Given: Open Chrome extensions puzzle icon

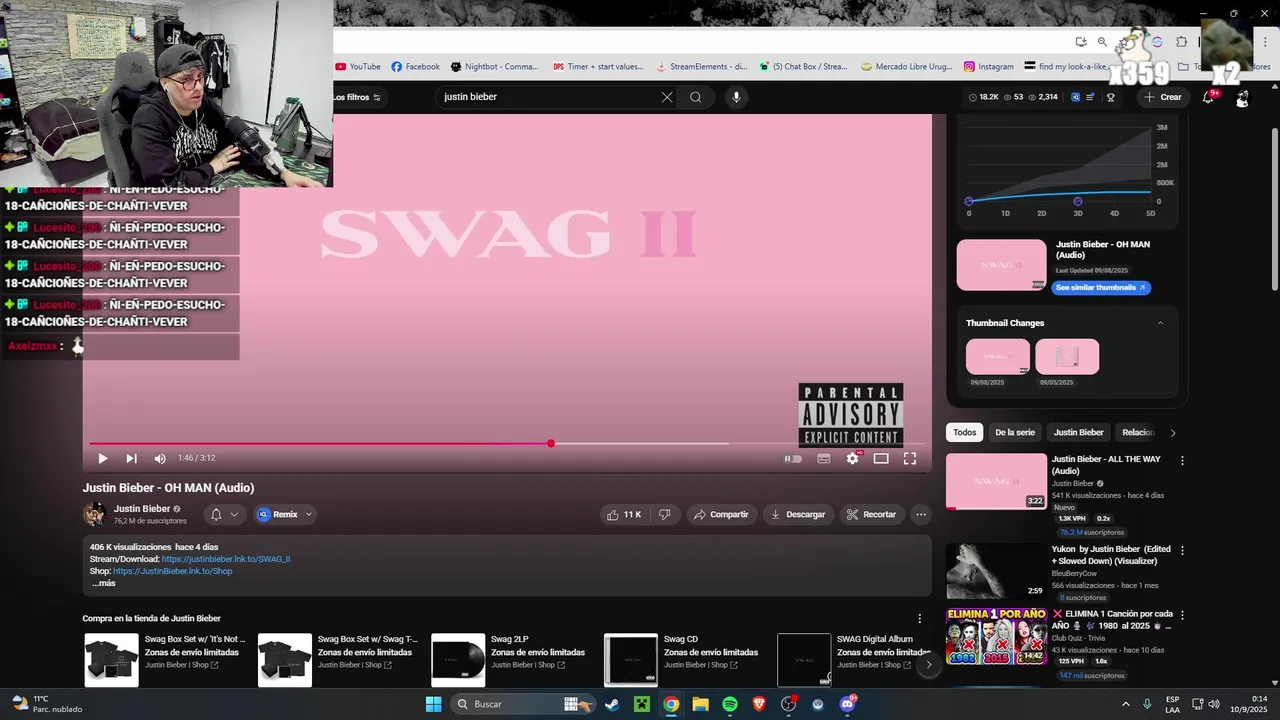Looking at the screenshot, I should (1181, 42).
